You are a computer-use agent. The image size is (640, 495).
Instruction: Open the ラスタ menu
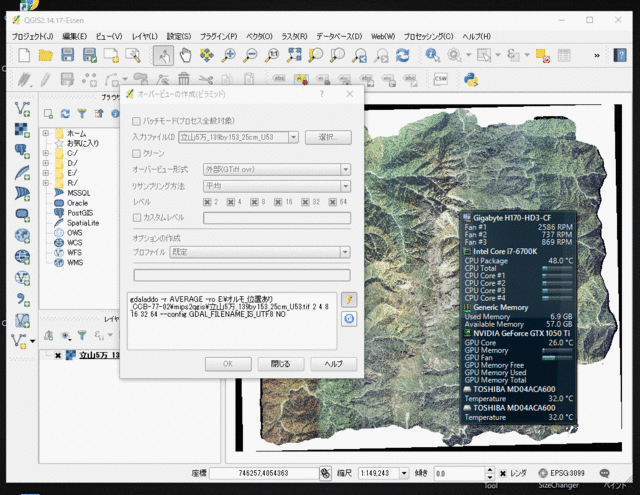[x=294, y=36]
